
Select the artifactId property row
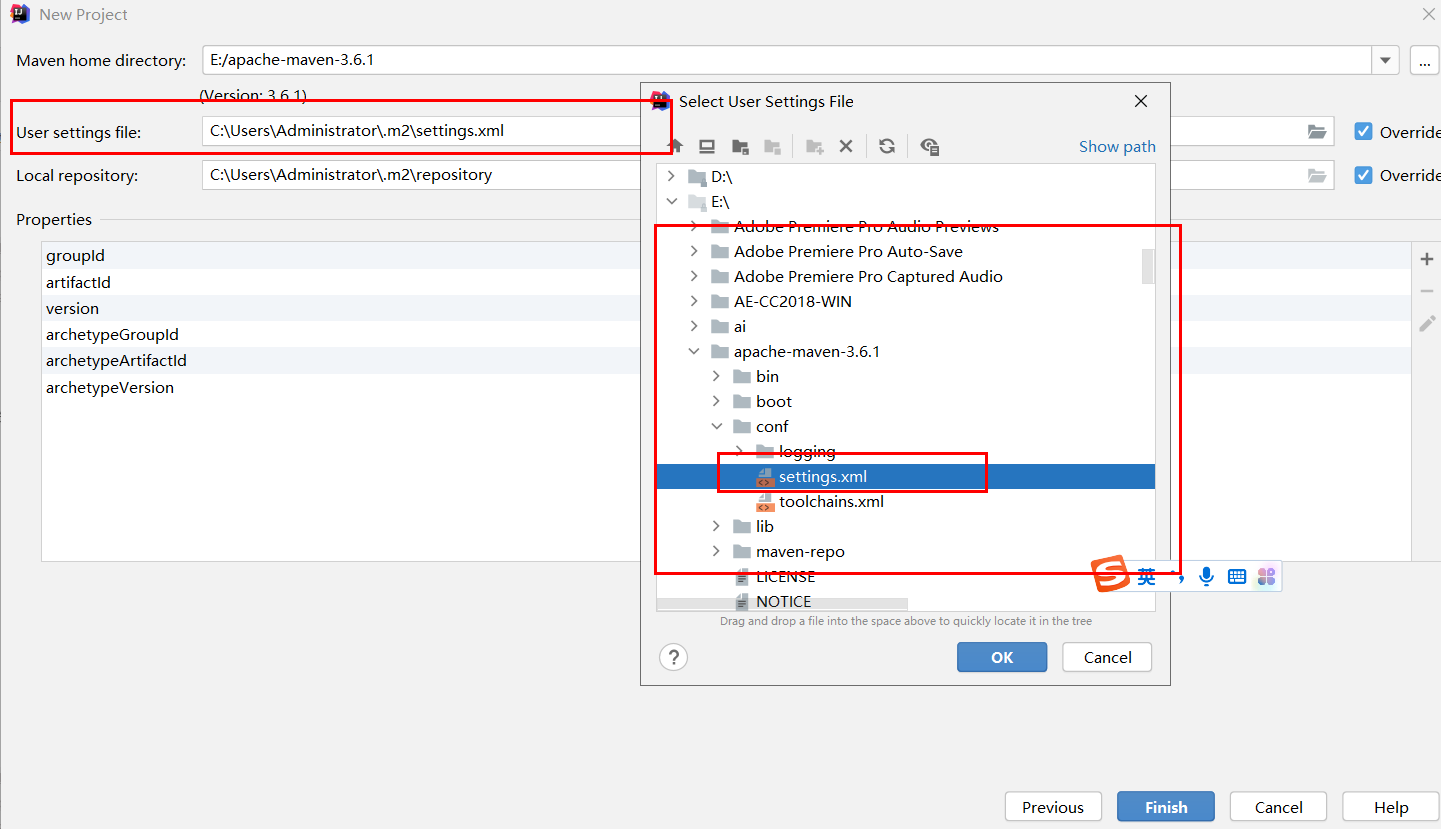(x=341, y=282)
